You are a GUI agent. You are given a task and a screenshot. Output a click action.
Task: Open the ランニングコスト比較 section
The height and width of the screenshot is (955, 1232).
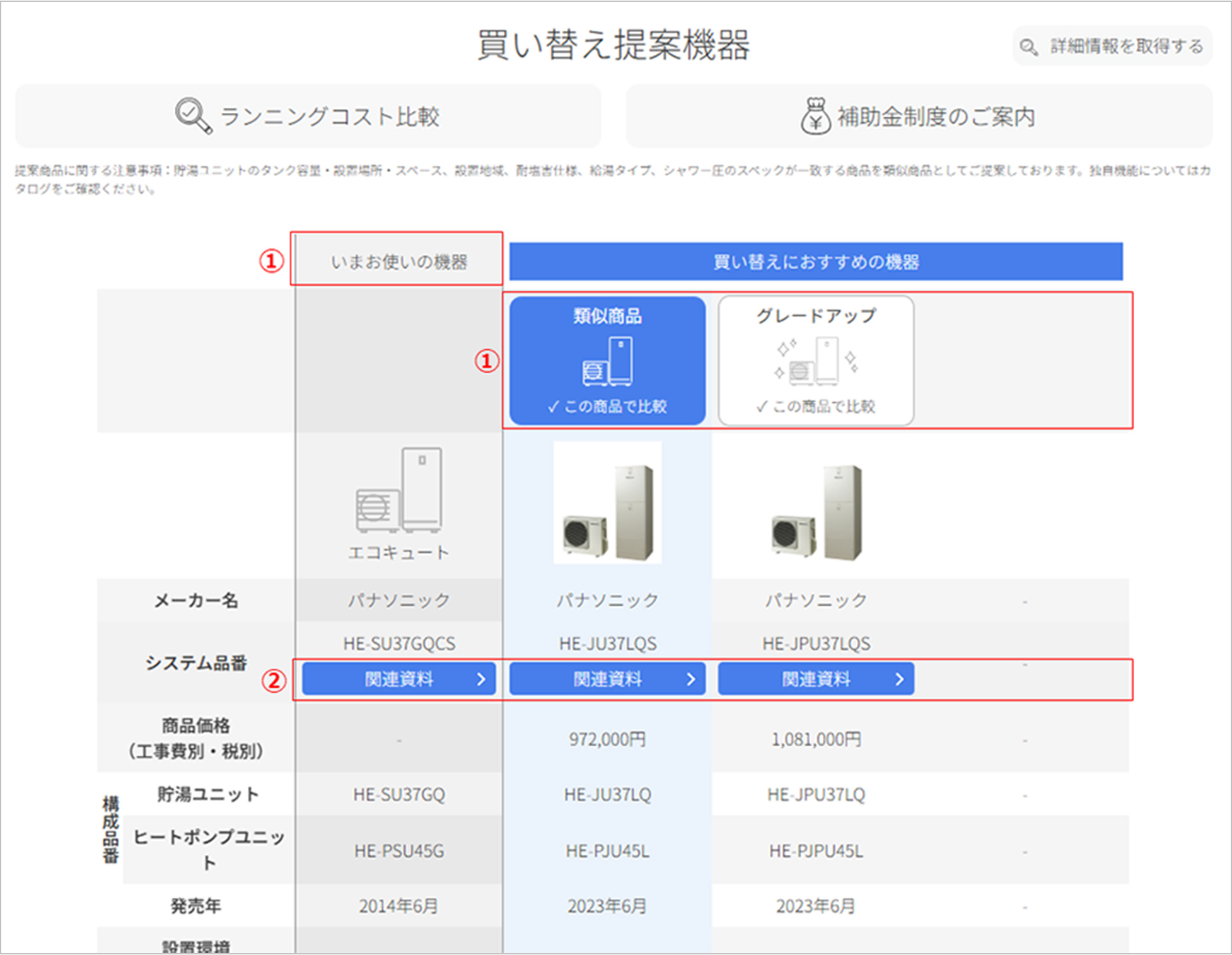click(308, 117)
